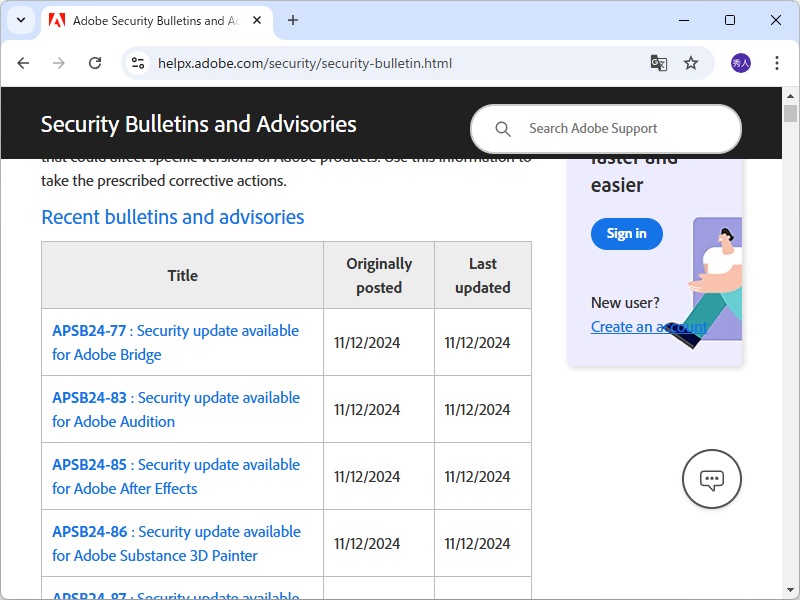Open the Create an account link
The width and height of the screenshot is (800, 600).
click(x=648, y=326)
